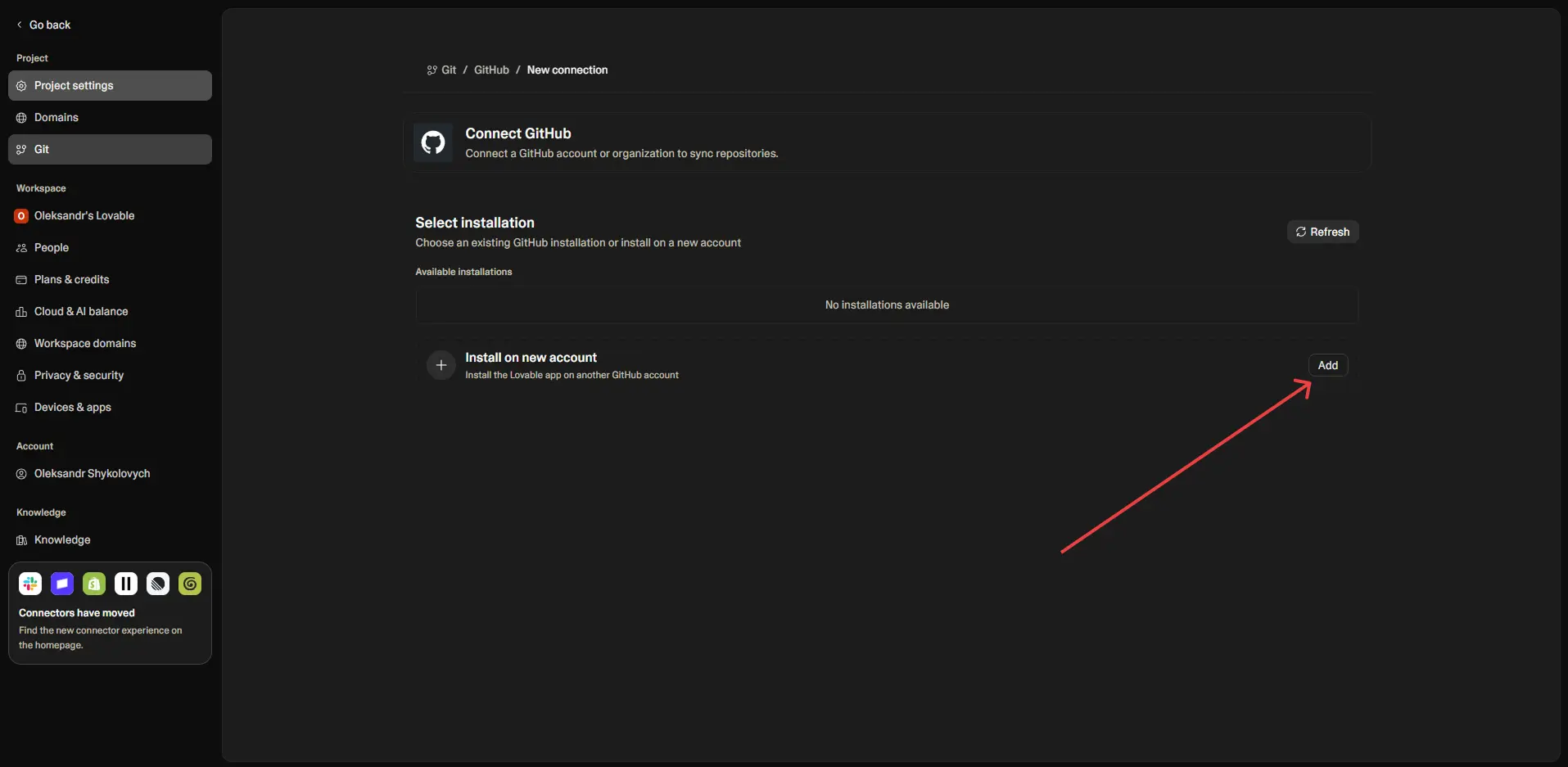The image size is (1568, 767).
Task: Open the Domains sidebar item
Action: coord(110,117)
